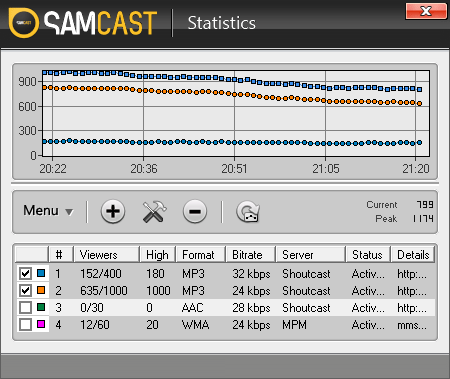
Task: Click the Server column header
Action: [x=311, y=255]
